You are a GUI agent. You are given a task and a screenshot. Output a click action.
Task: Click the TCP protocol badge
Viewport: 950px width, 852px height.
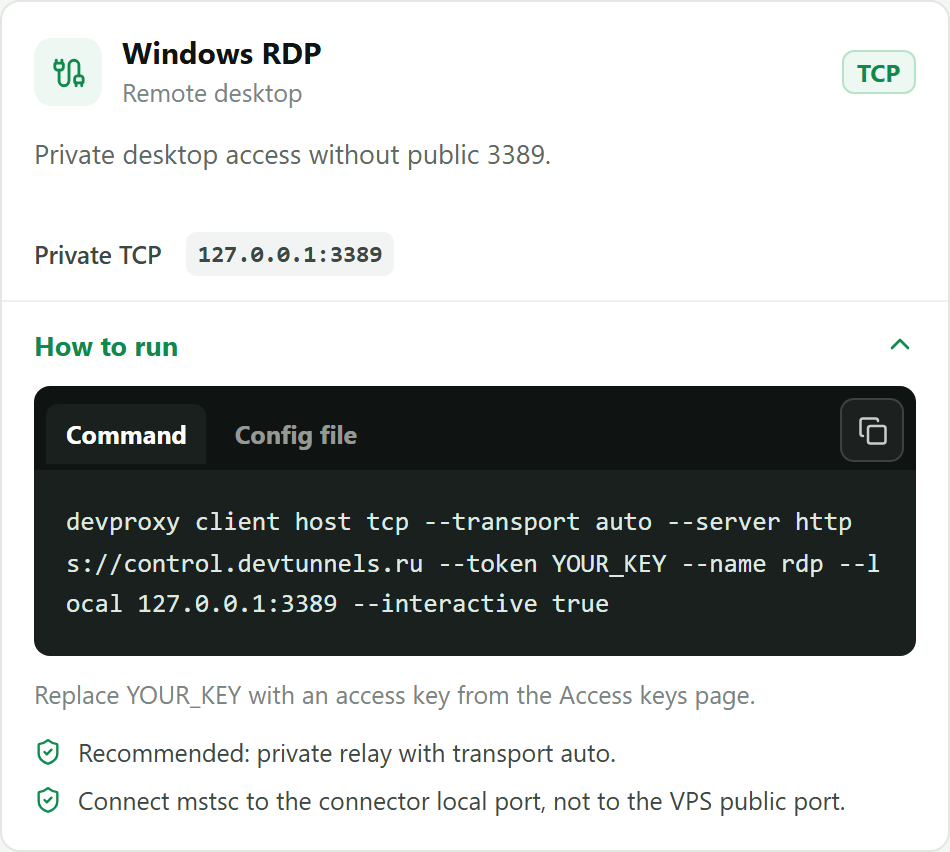pos(879,72)
